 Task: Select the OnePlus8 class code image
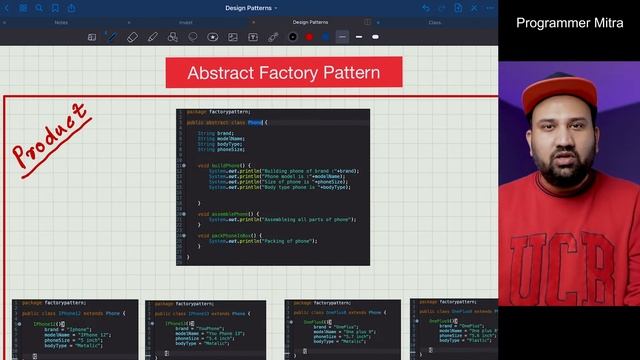(342, 330)
